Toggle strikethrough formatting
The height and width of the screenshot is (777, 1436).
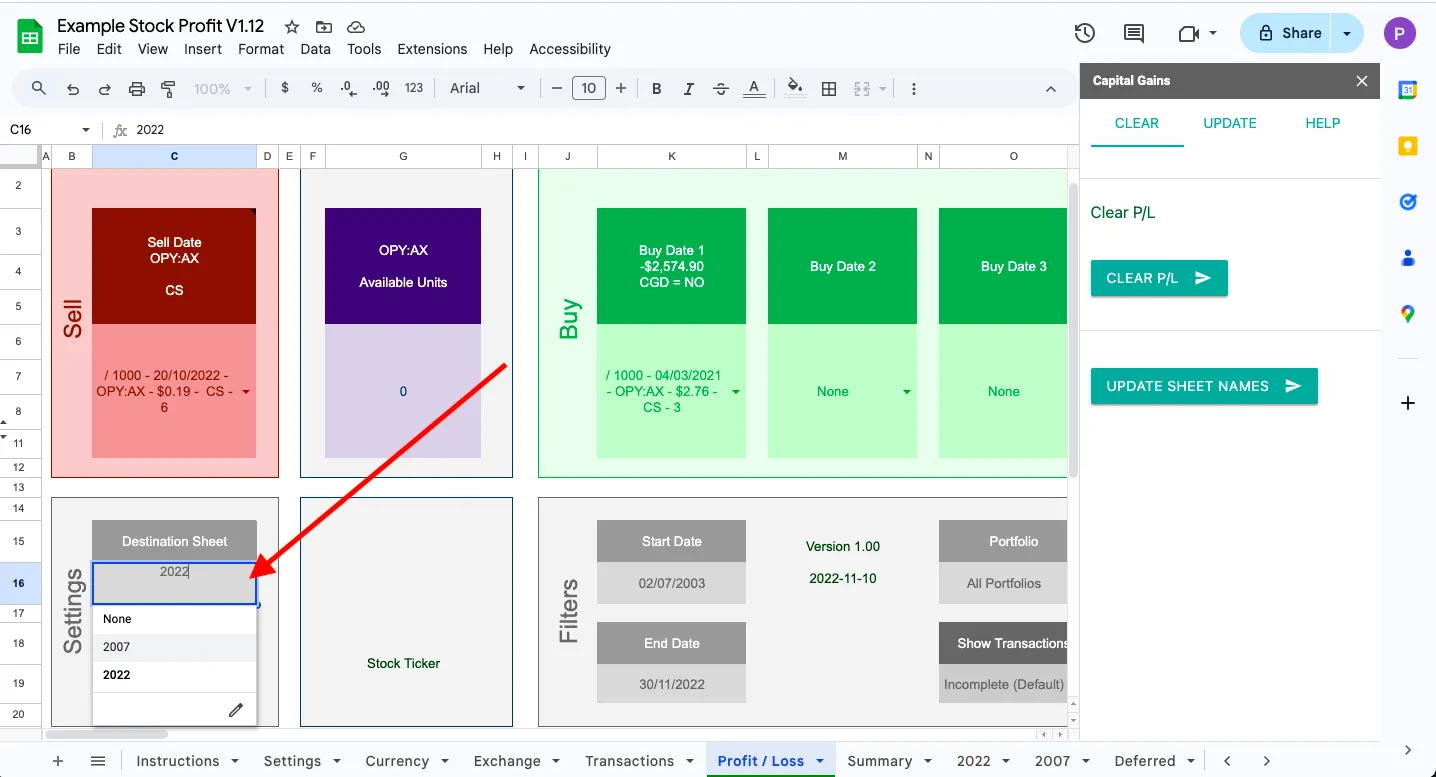tap(721, 89)
